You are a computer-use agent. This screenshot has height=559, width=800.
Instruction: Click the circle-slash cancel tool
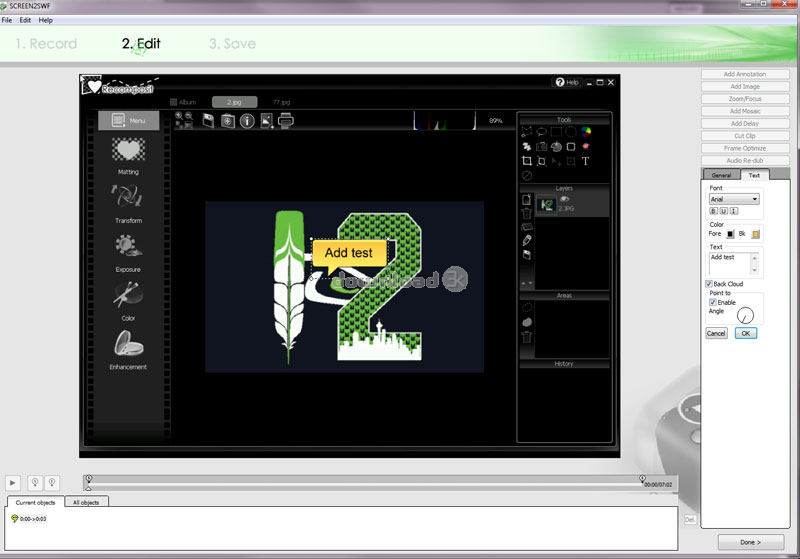(x=527, y=175)
